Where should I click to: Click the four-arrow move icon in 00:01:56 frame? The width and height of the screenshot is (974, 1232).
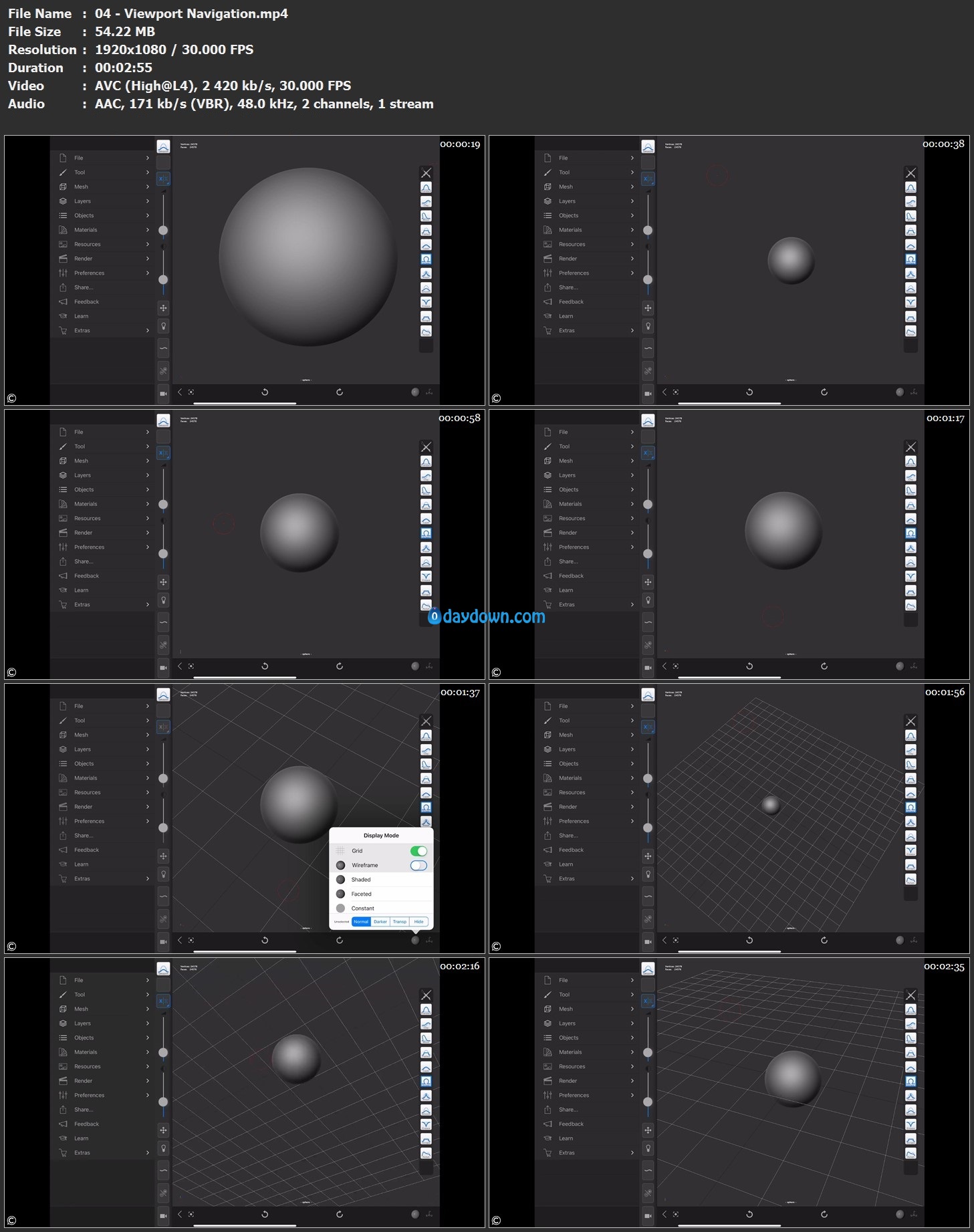coord(648,856)
